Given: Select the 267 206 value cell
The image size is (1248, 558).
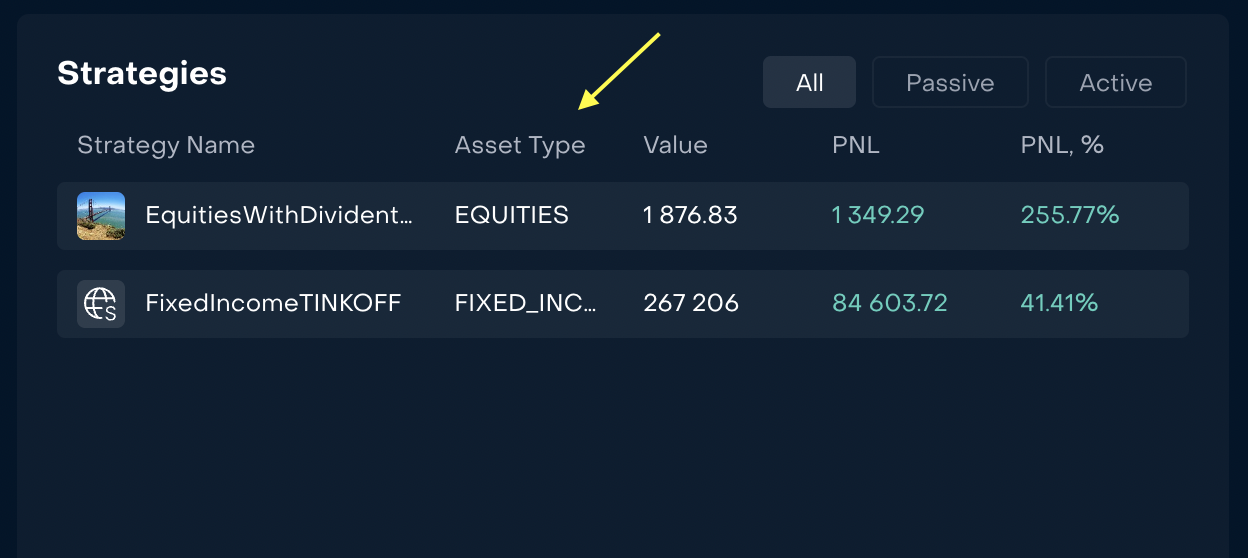Looking at the screenshot, I should [x=691, y=303].
